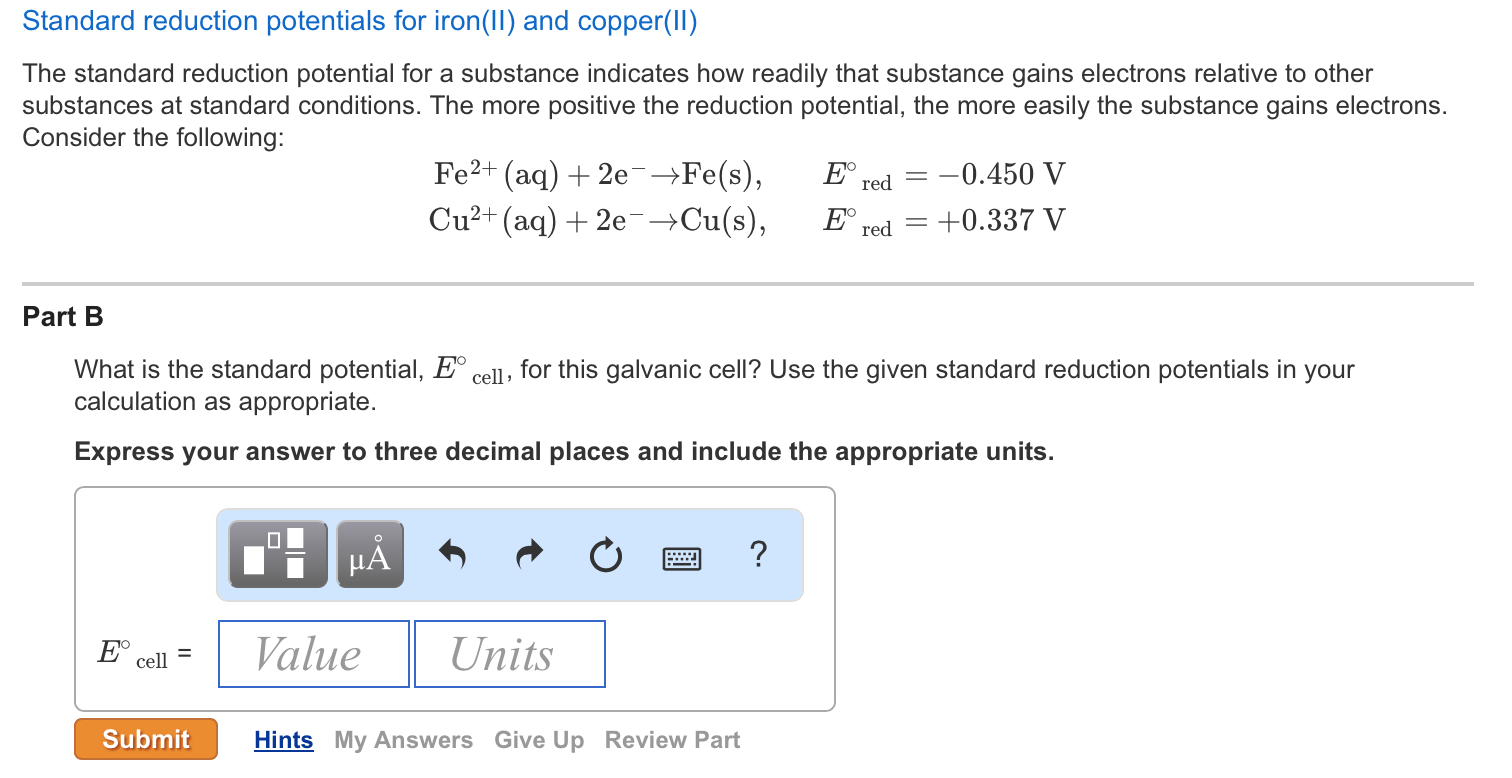The image size is (1512, 778).
Task: Click My Answers
Action: [403, 740]
